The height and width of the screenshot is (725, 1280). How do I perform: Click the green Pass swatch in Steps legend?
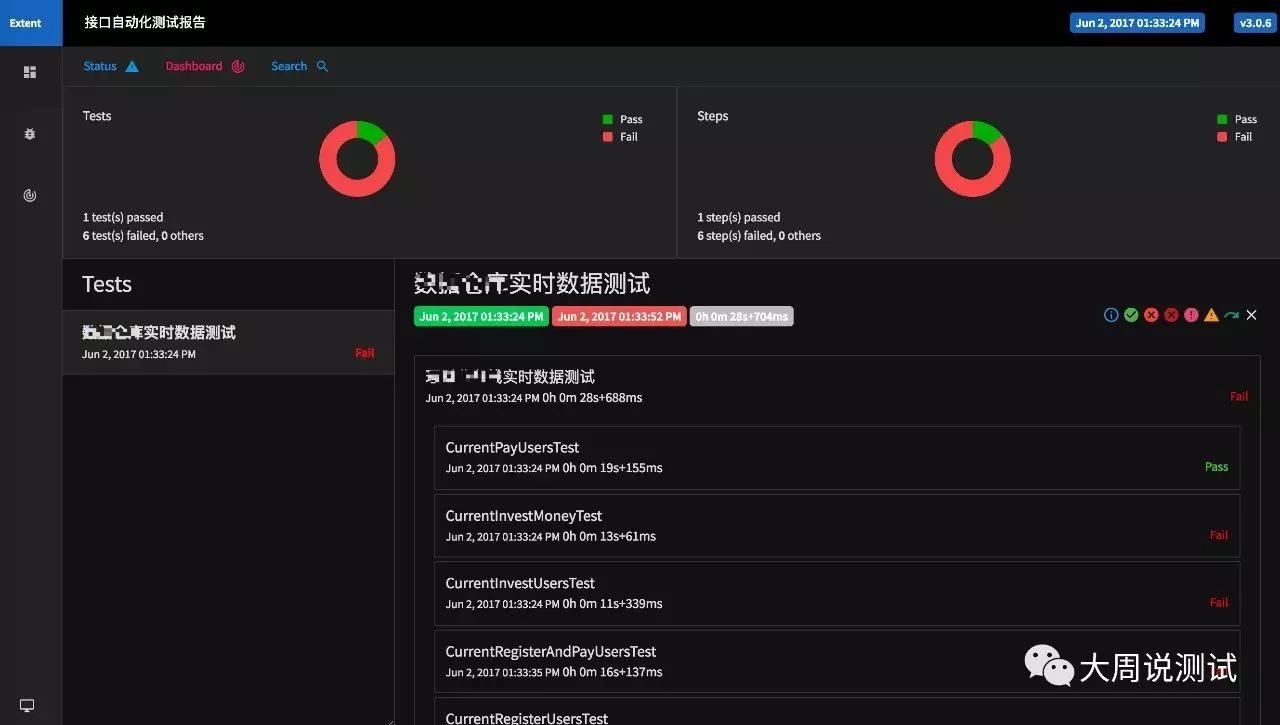[x=1222, y=119]
